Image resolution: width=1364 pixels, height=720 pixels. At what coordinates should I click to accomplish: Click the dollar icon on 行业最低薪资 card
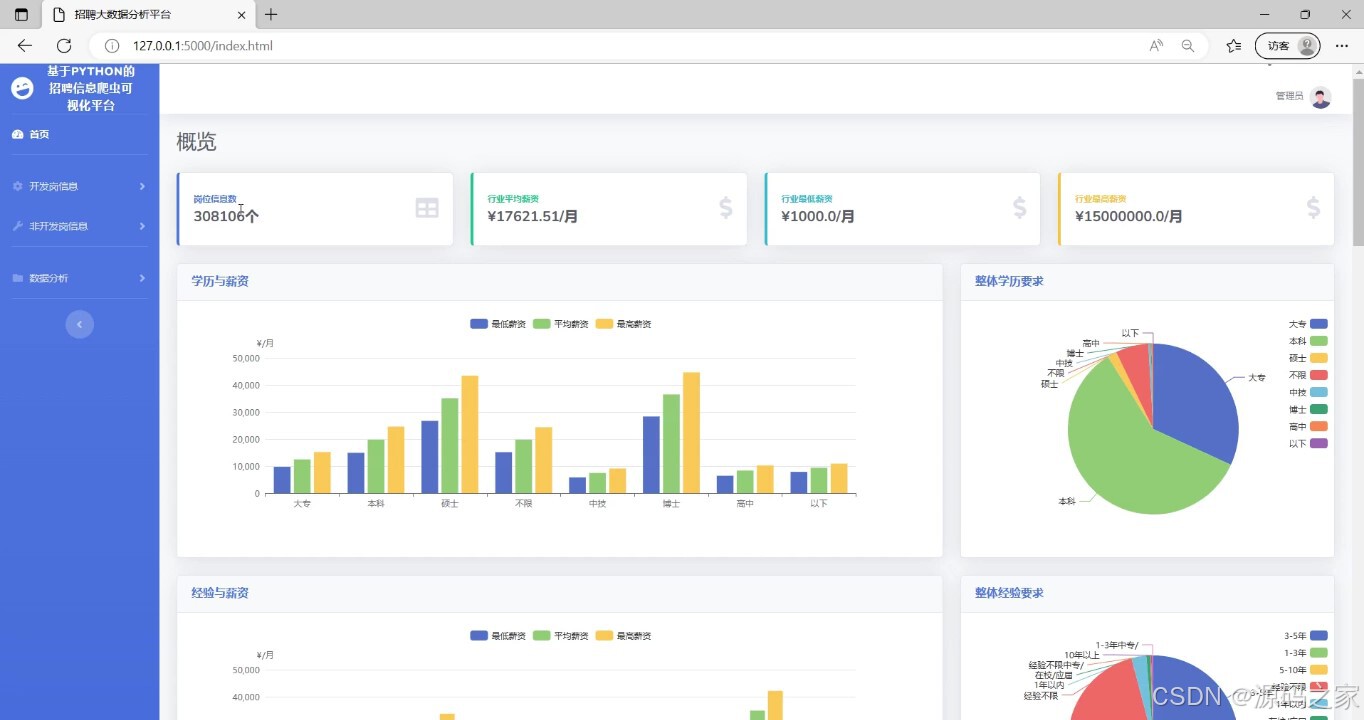click(x=1020, y=208)
